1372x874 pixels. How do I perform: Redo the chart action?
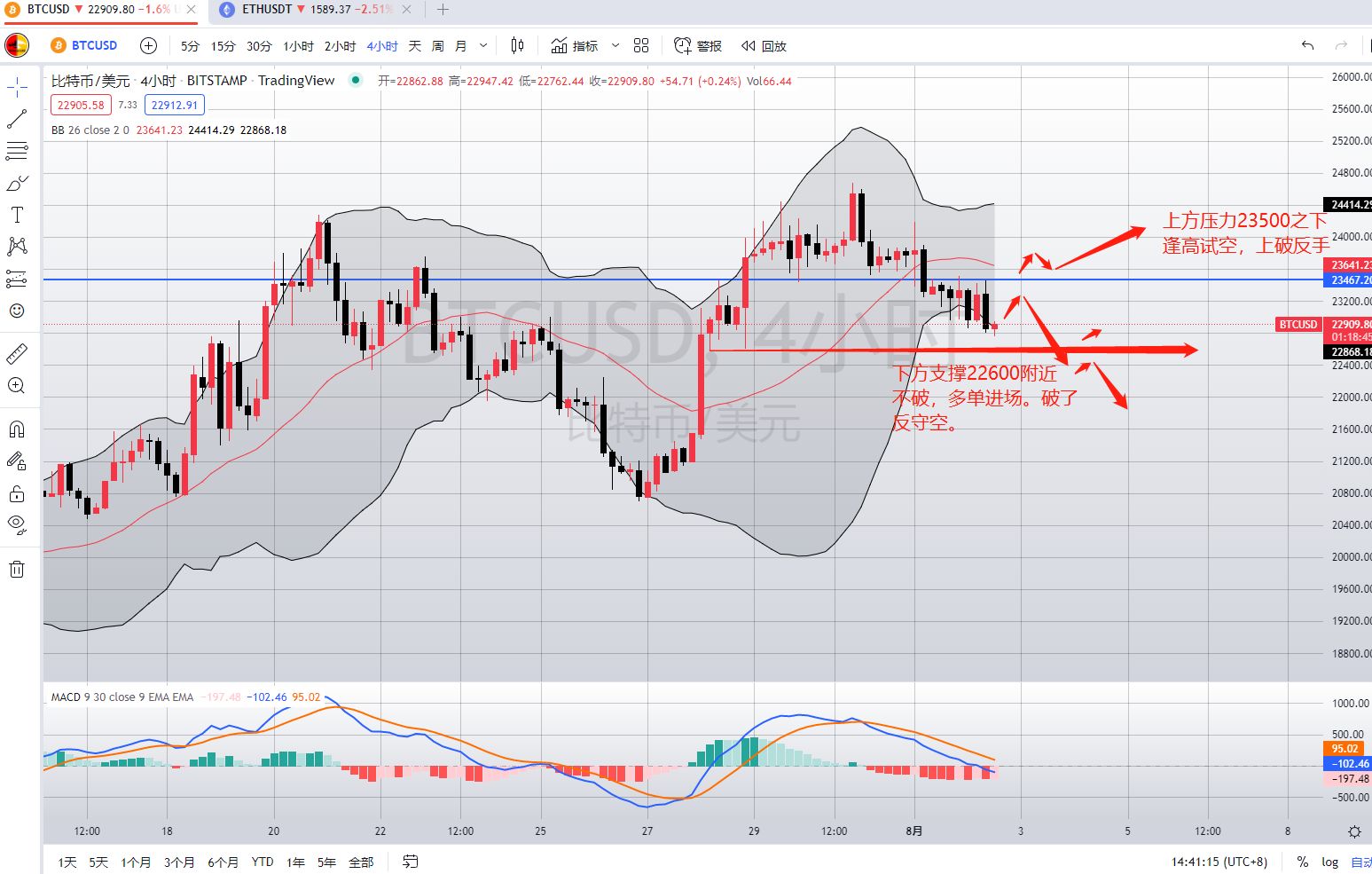tap(1341, 45)
